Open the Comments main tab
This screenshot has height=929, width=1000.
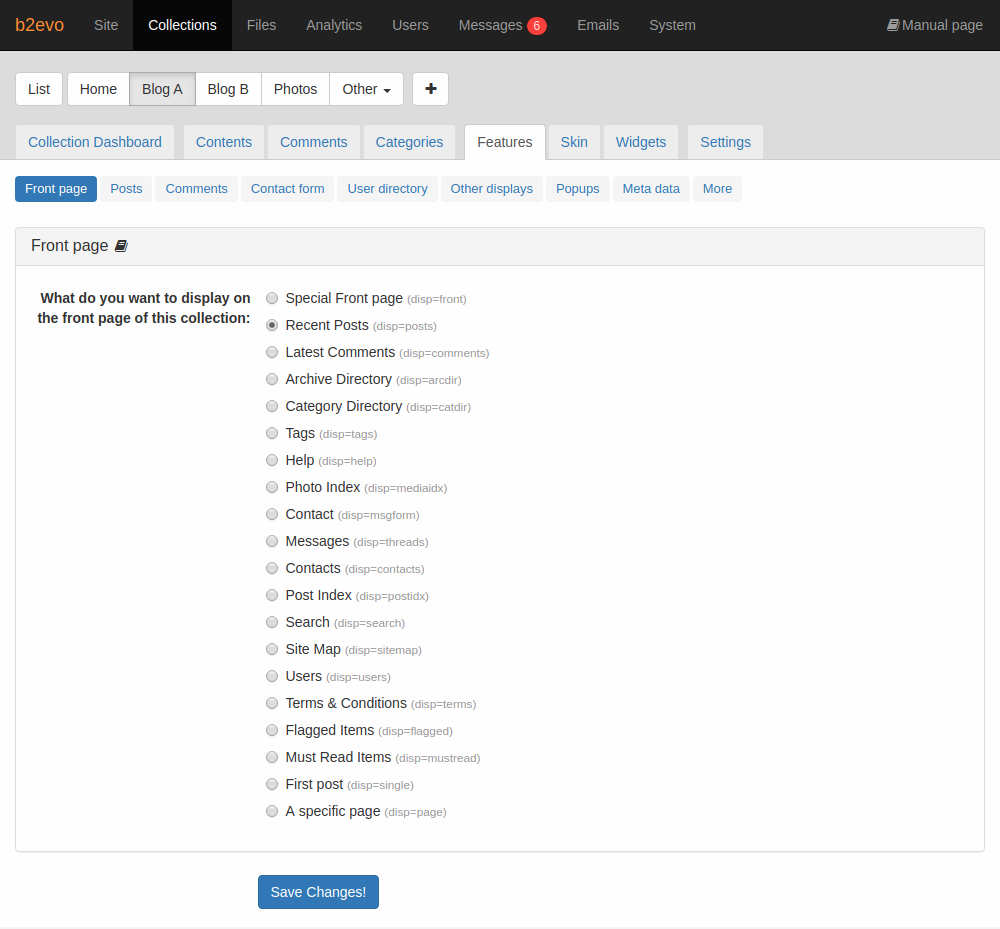click(x=314, y=142)
